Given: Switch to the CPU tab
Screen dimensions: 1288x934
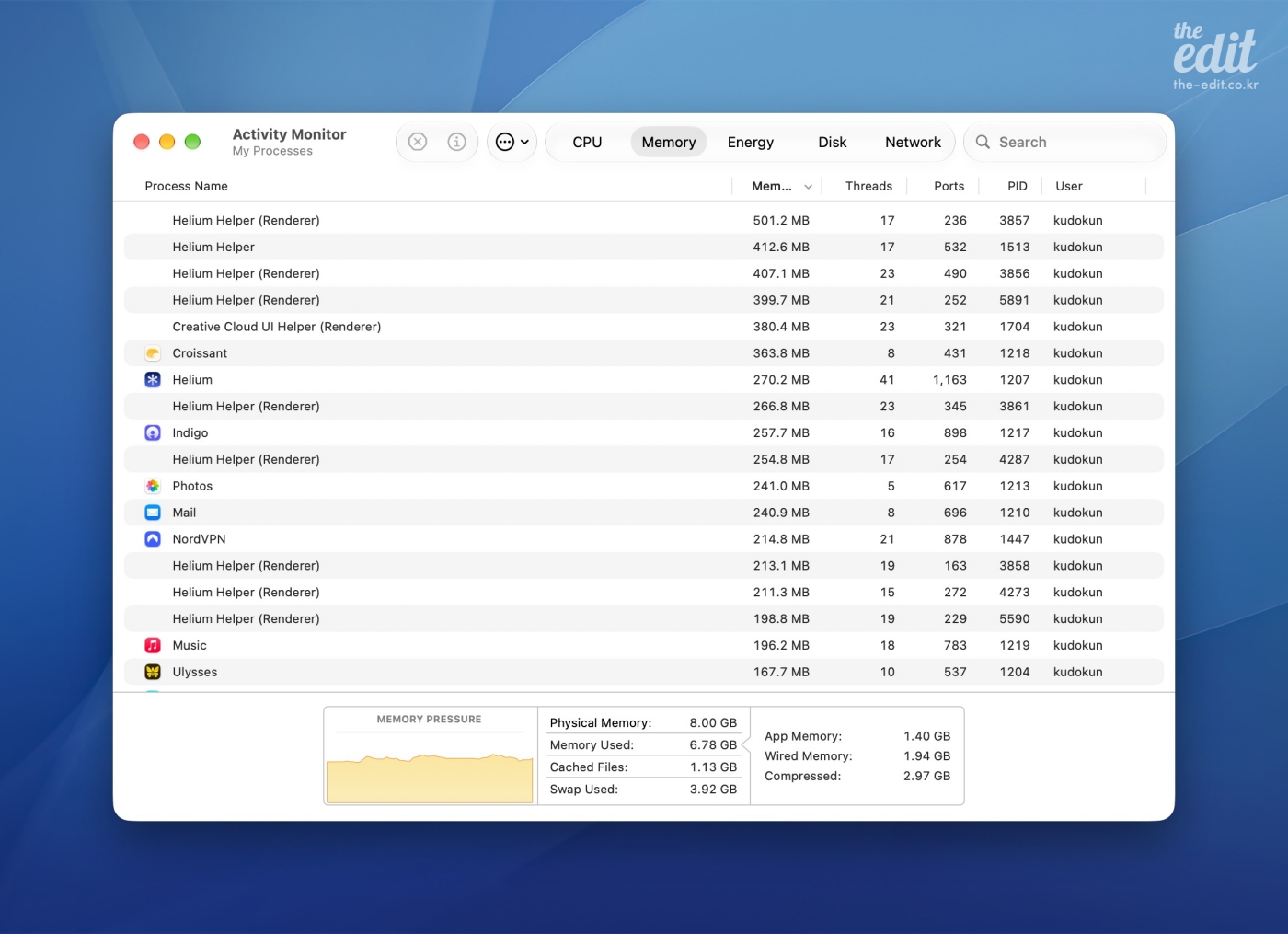Looking at the screenshot, I should click(x=587, y=142).
